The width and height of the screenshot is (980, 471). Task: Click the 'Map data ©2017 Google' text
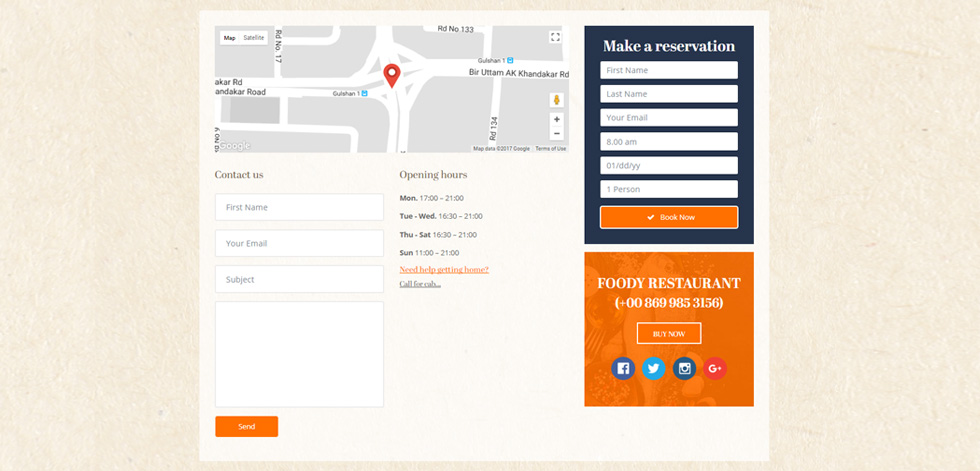(501, 149)
